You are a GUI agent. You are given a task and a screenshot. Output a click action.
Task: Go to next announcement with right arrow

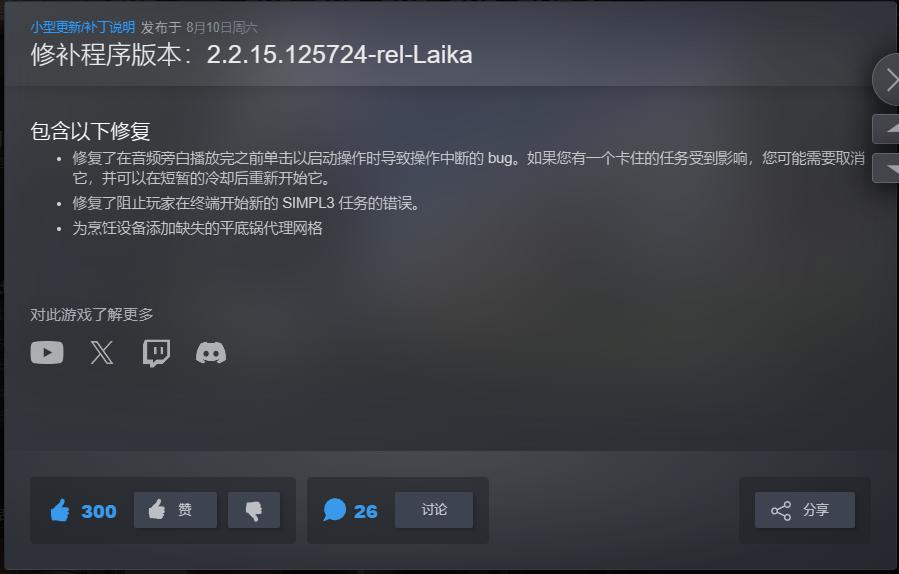pos(888,79)
